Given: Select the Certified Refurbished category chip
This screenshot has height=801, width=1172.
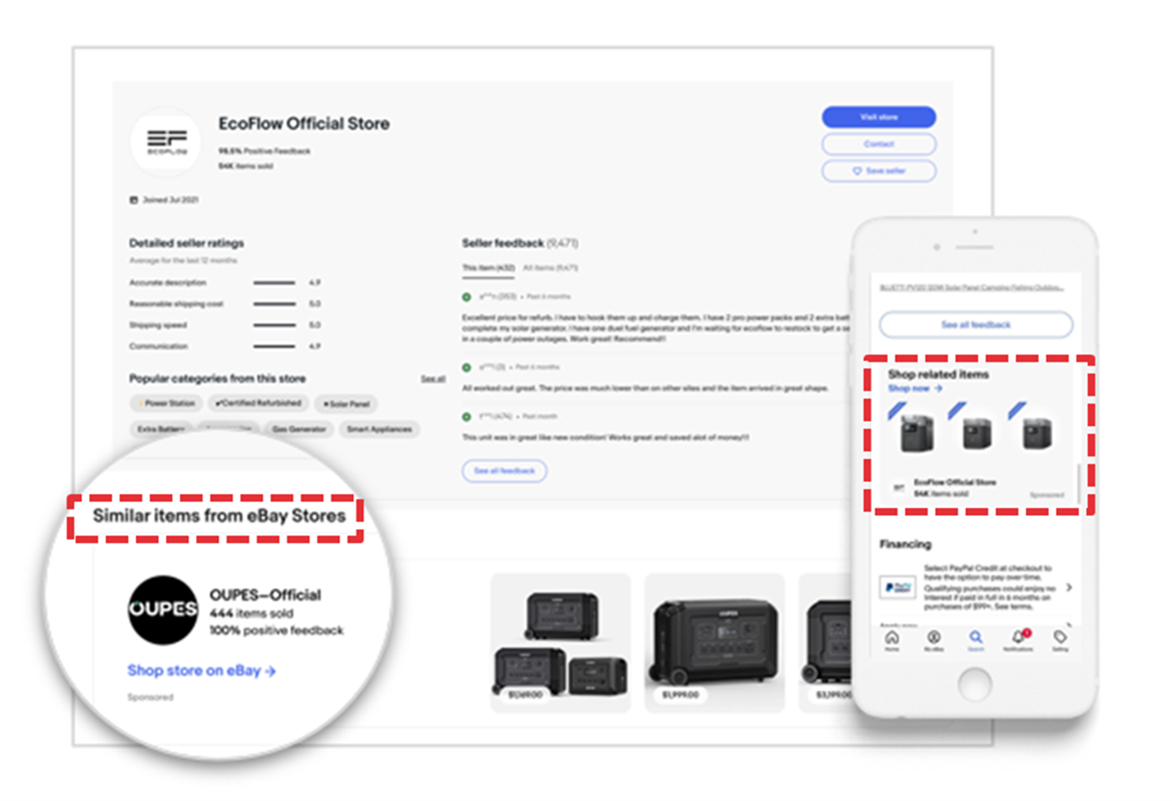Looking at the screenshot, I should [x=258, y=403].
